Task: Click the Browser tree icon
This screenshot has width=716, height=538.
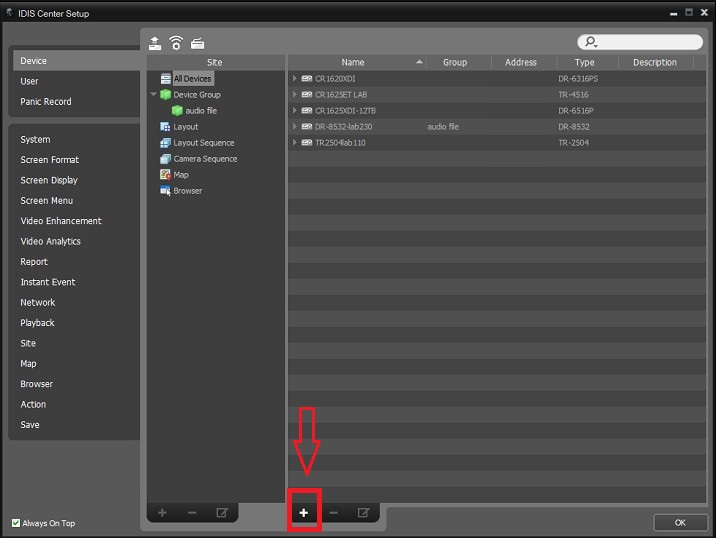Action: pos(165,191)
